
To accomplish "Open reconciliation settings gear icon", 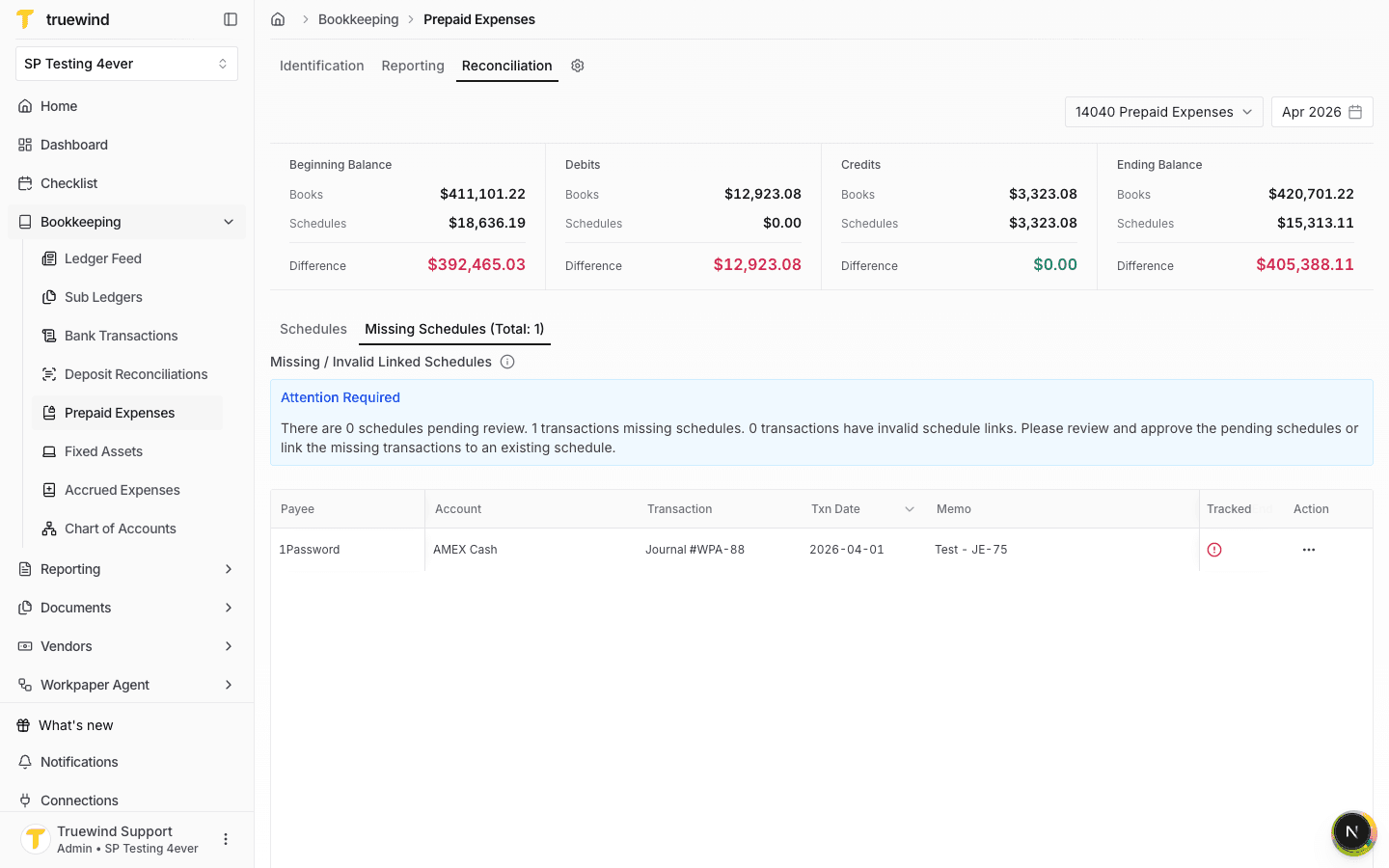I will pyautogui.click(x=578, y=66).
